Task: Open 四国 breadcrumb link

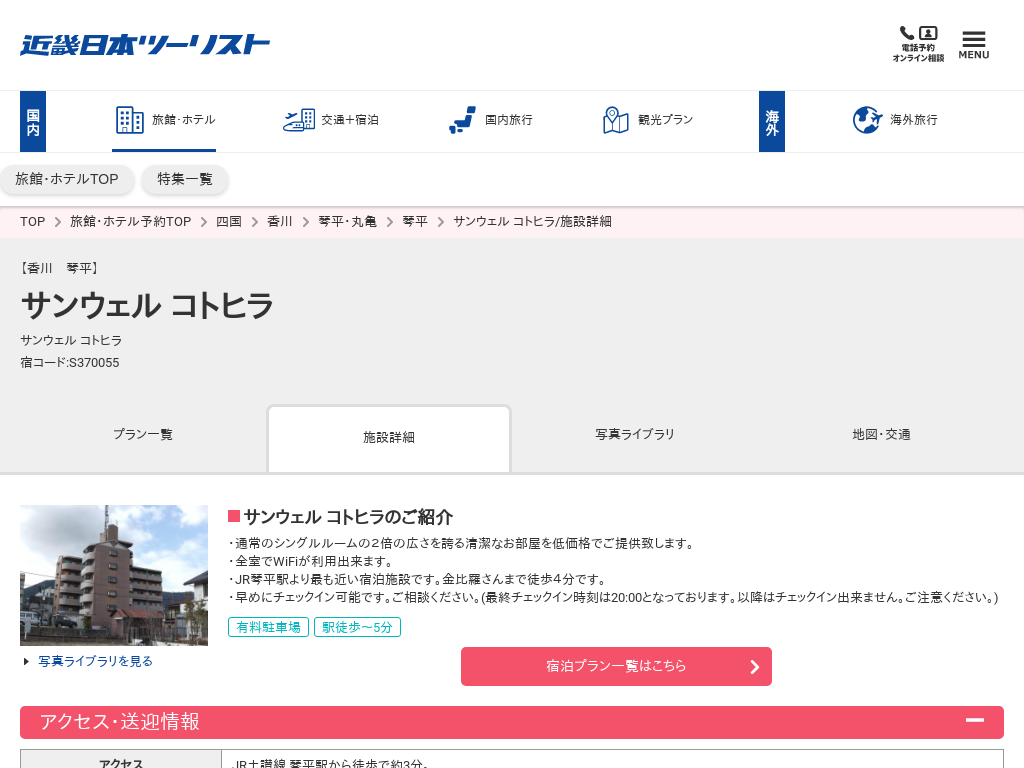Action: (x=229, y=221)
